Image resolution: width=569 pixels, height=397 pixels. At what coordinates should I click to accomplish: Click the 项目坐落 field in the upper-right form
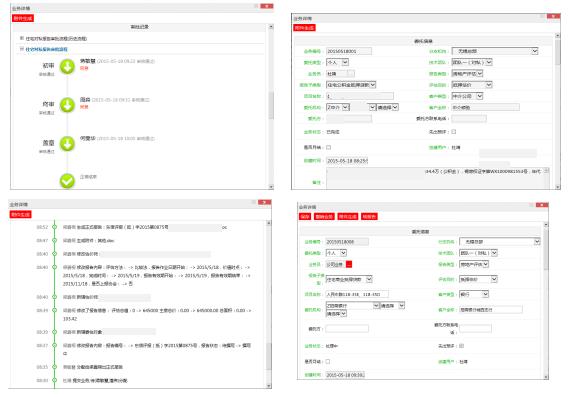click(360, 96)
